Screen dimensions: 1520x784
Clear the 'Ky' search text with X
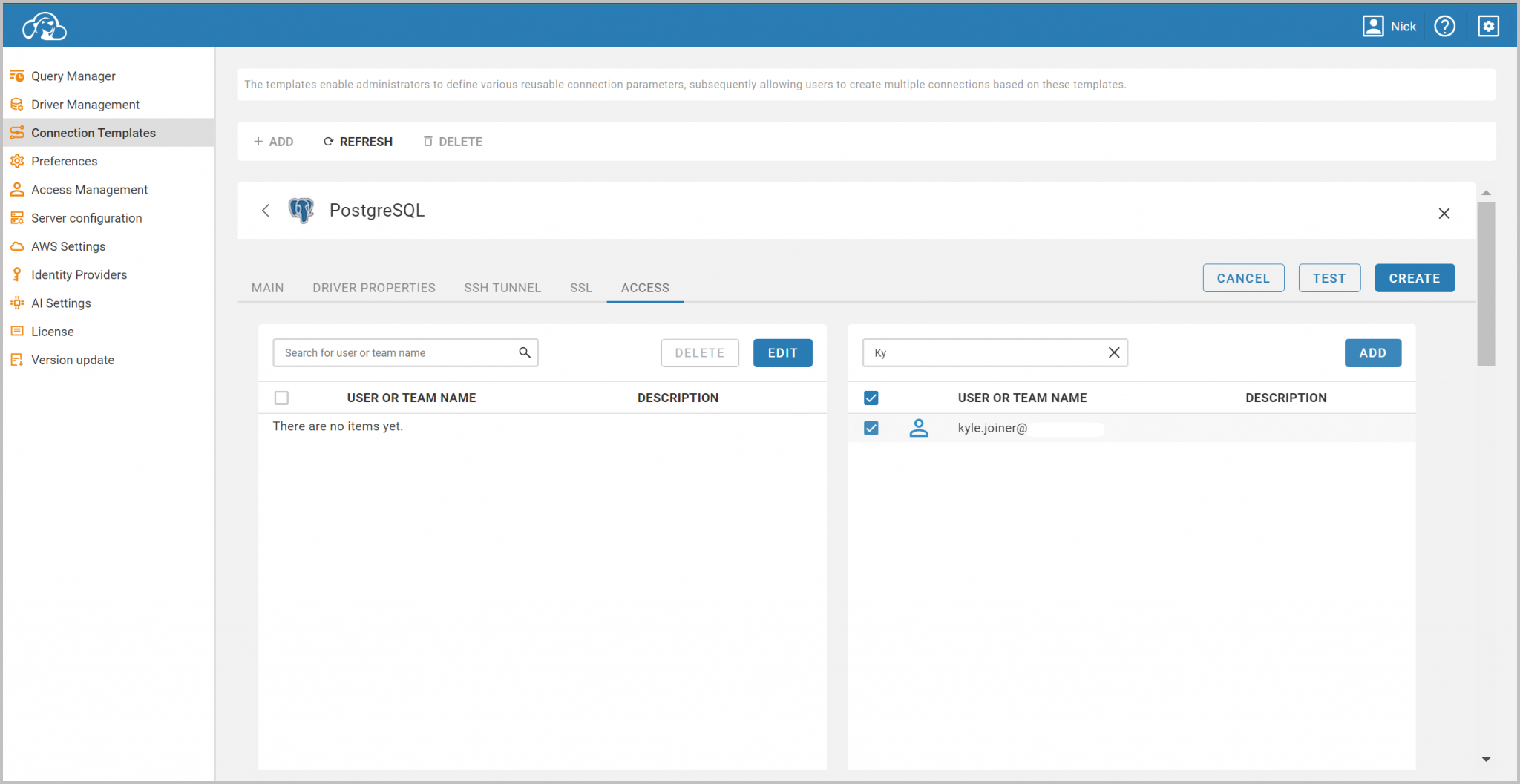pyautogui.click(x=1114, y=353)
